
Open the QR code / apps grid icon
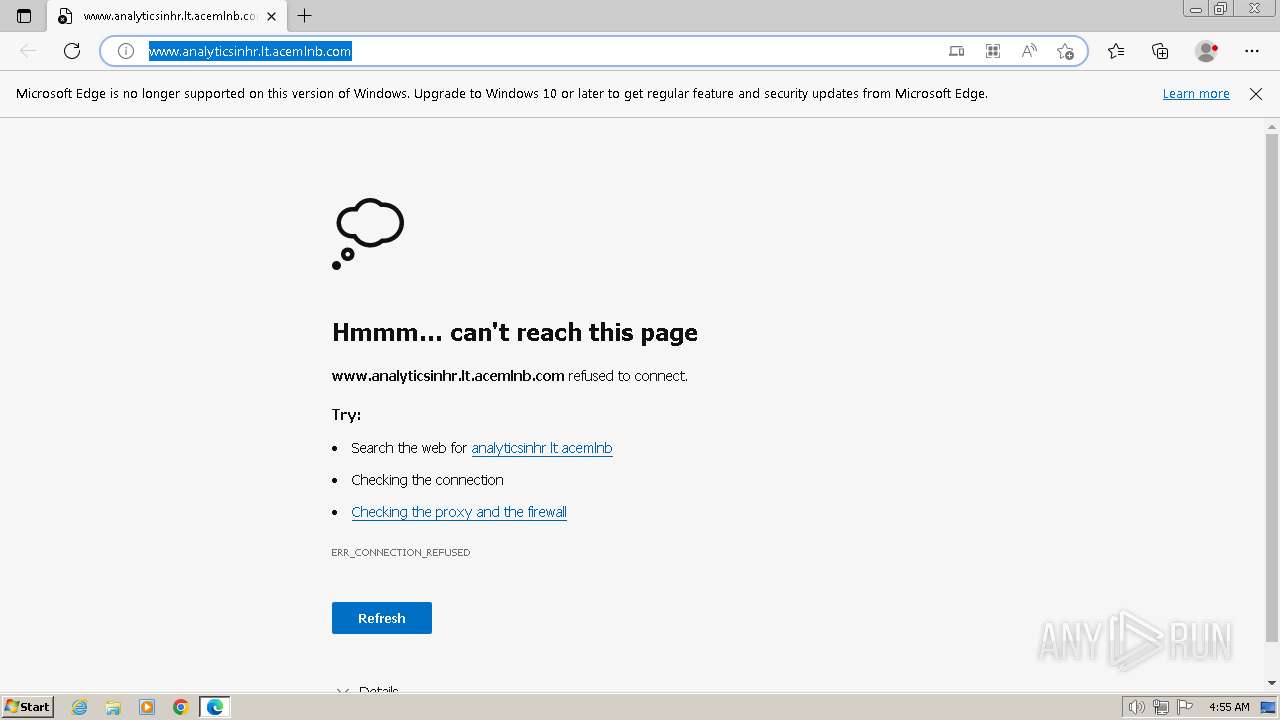click(993, 51)
